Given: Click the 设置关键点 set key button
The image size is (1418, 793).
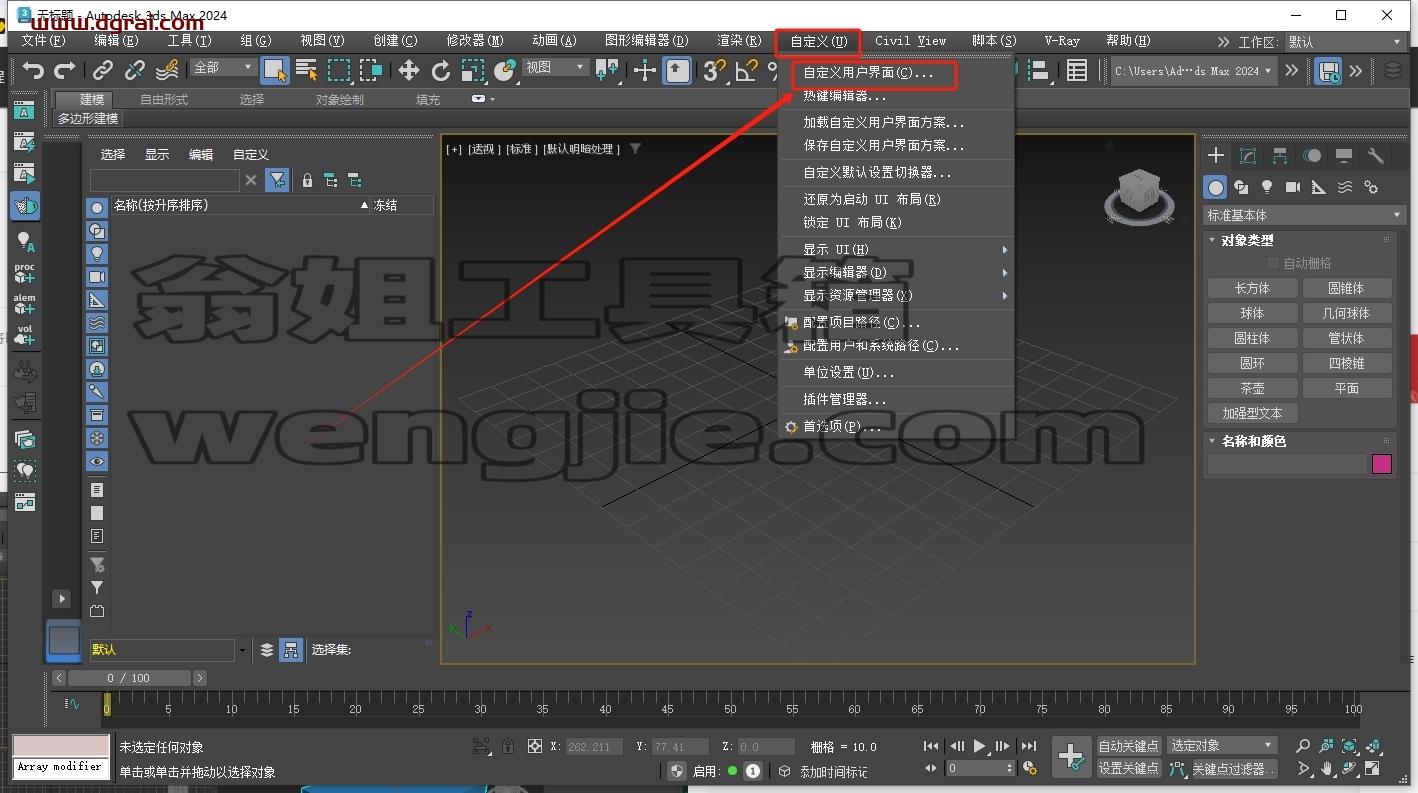Looking at the screenshot, I should pos(1129,768).
